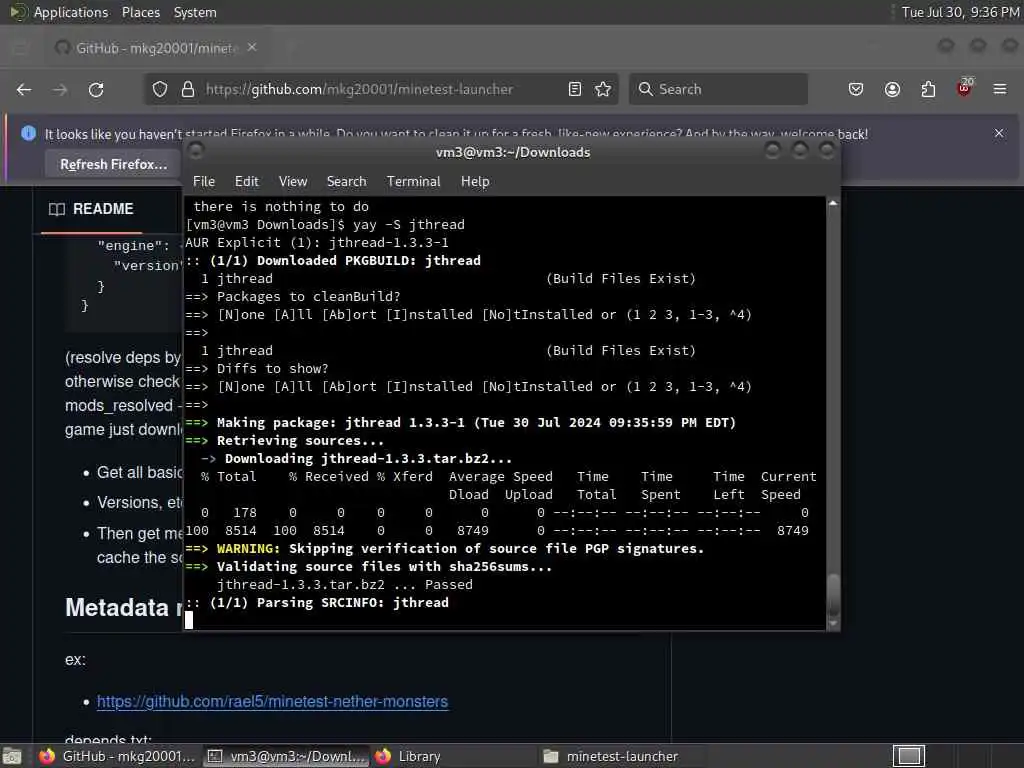Click the Firefox Search box
The image size is (1024, 768).
pos(718,89)
